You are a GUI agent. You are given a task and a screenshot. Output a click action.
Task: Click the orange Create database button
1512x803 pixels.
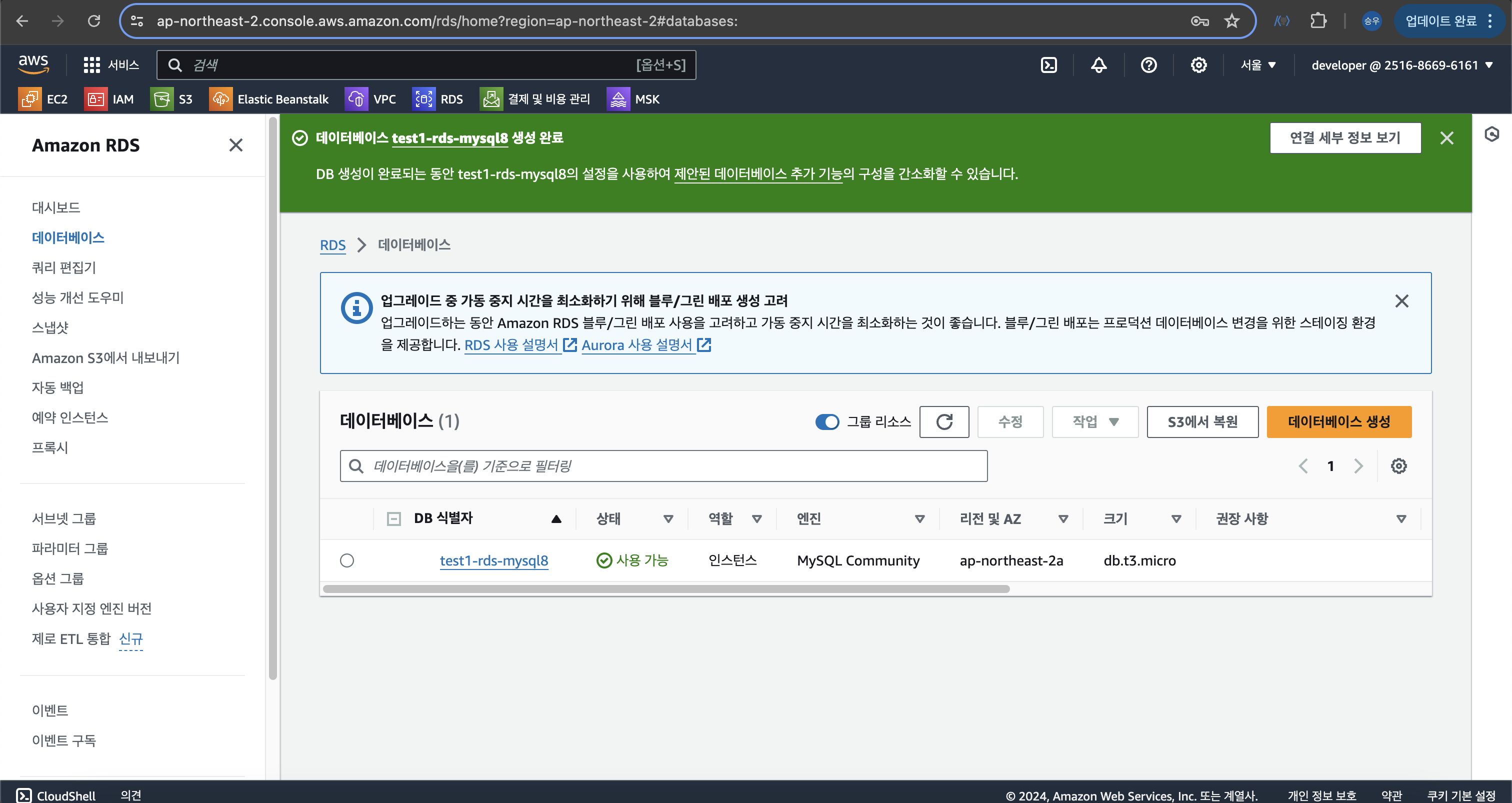pyautogui.click(x=1339, y=421)
